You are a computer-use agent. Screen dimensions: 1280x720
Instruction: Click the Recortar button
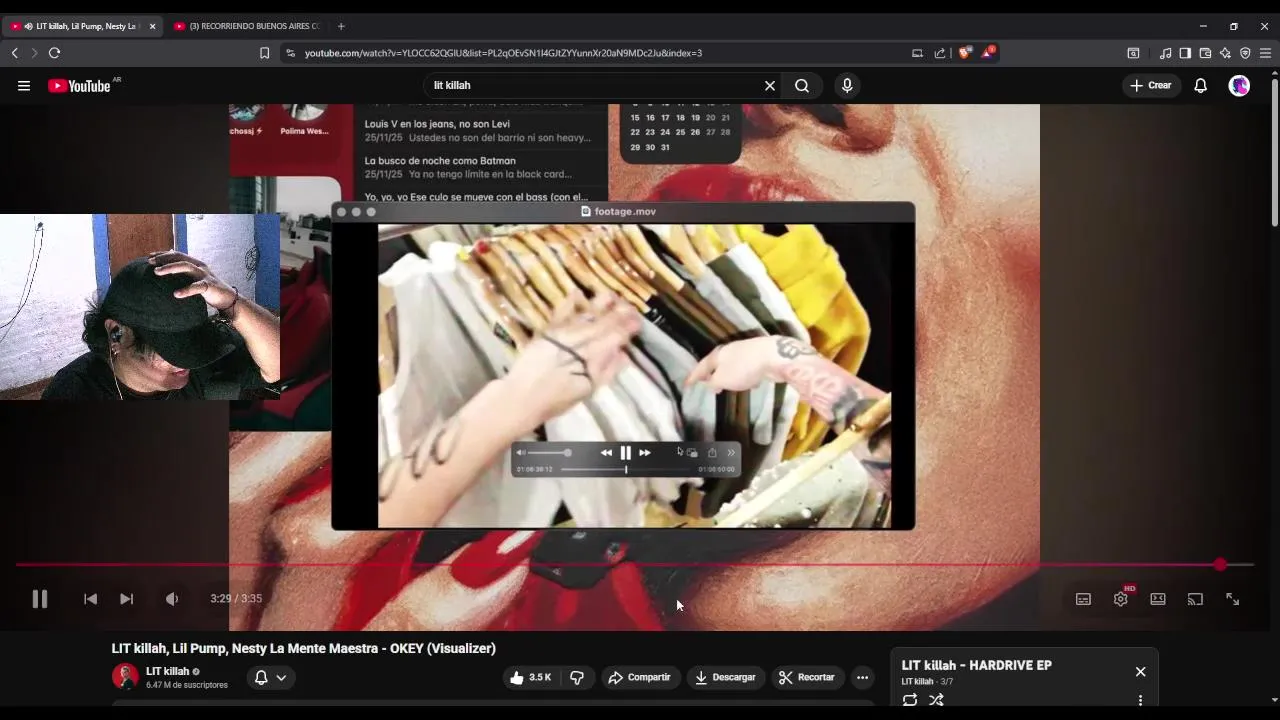pyautogui.click(x=806, y=678)
